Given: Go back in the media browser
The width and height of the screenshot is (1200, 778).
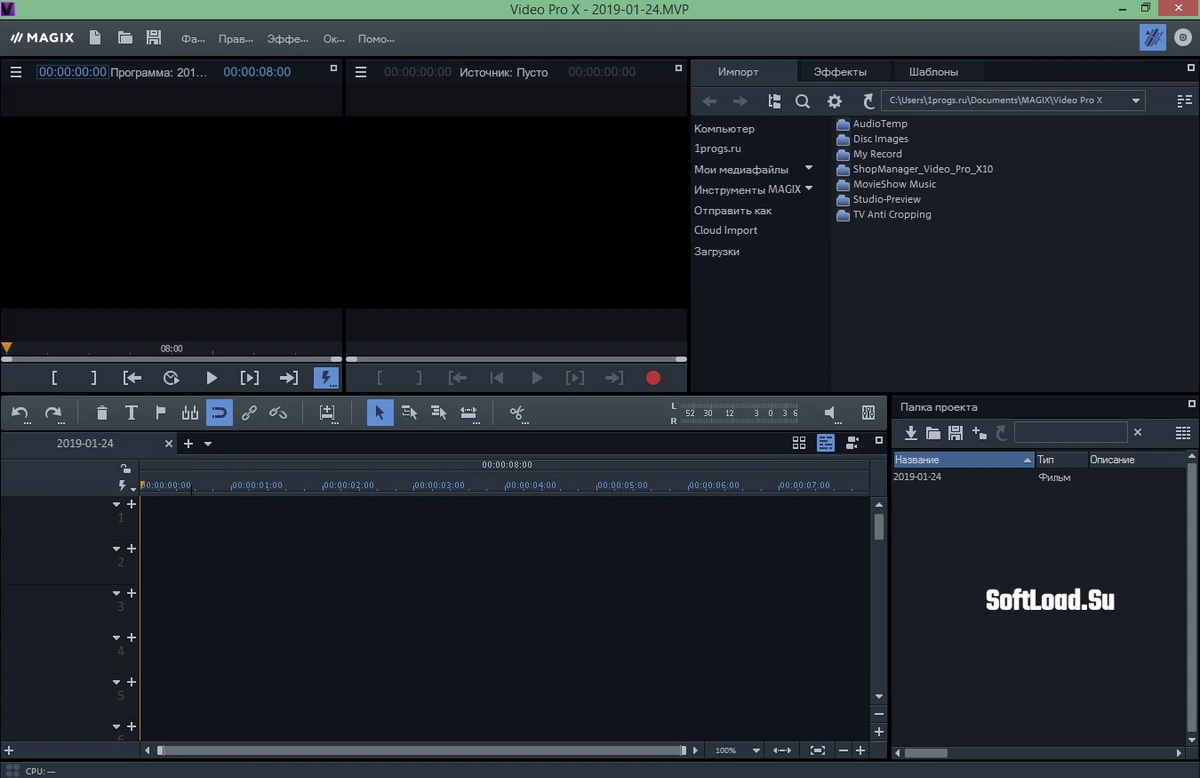Looking at the screenshot, I should pyautogui.click(x=709, y=101).
